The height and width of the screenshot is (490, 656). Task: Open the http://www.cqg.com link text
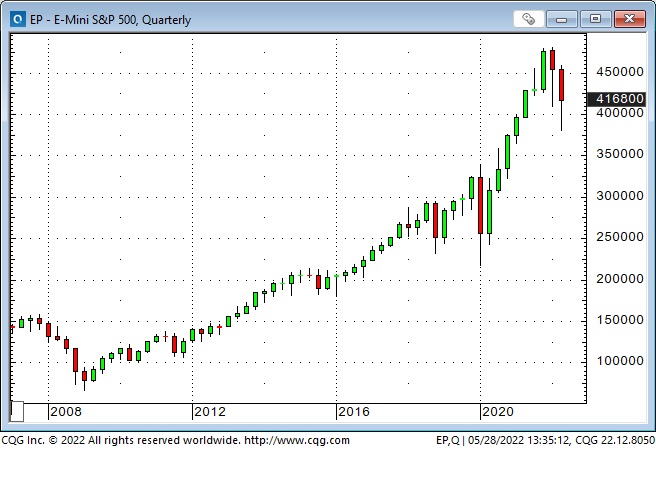(297, 440)
